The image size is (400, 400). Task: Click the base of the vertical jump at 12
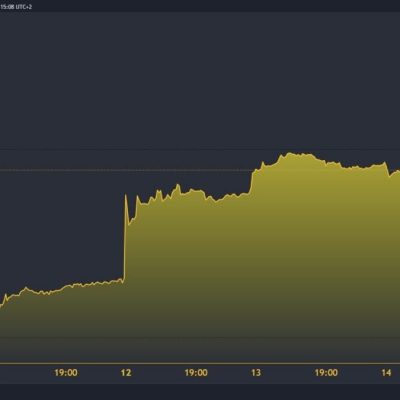coord(123,281)
